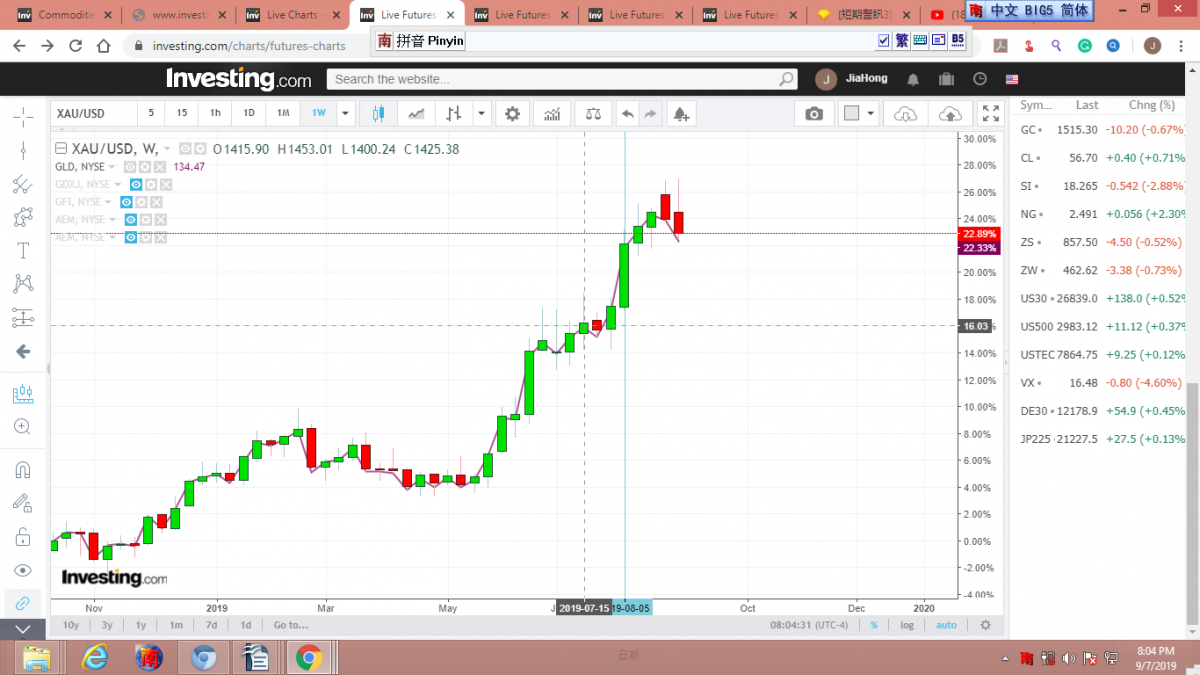Image resolution: width=1200 pixels, height=675 pixels.
Task: Click the Indicators icon in chart toolbar
Action: tap(552, 113)
